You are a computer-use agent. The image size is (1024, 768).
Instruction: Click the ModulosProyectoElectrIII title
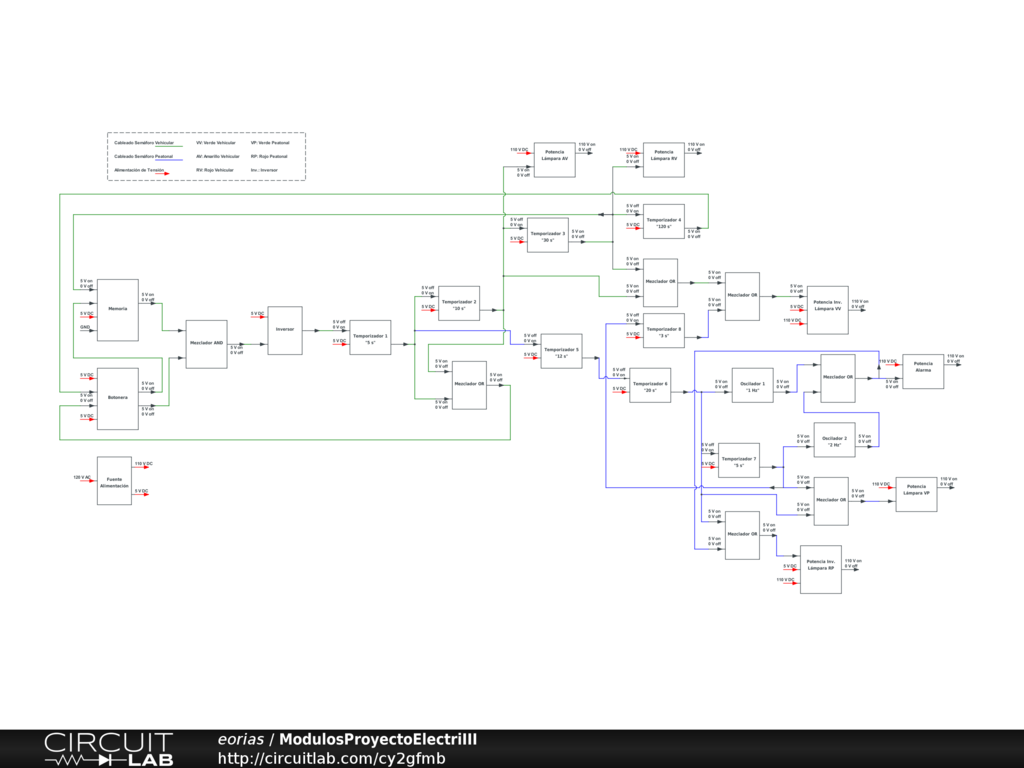click(x=378, y=739)
